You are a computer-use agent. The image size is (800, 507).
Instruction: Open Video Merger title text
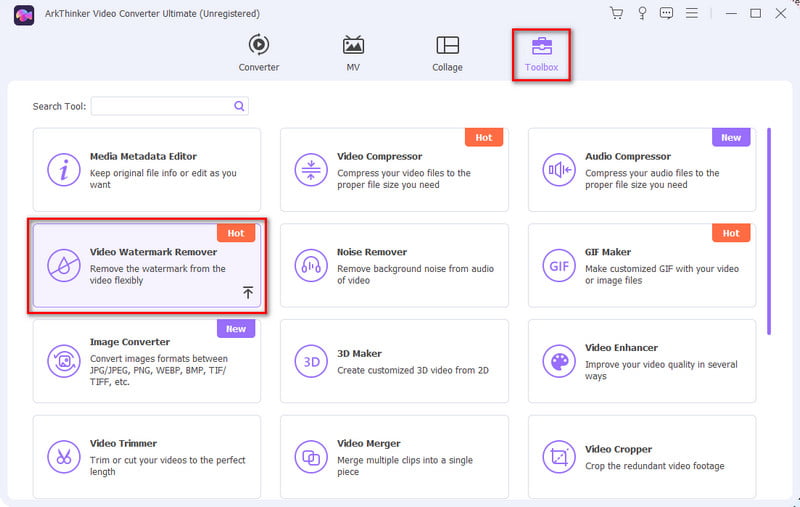369,443
